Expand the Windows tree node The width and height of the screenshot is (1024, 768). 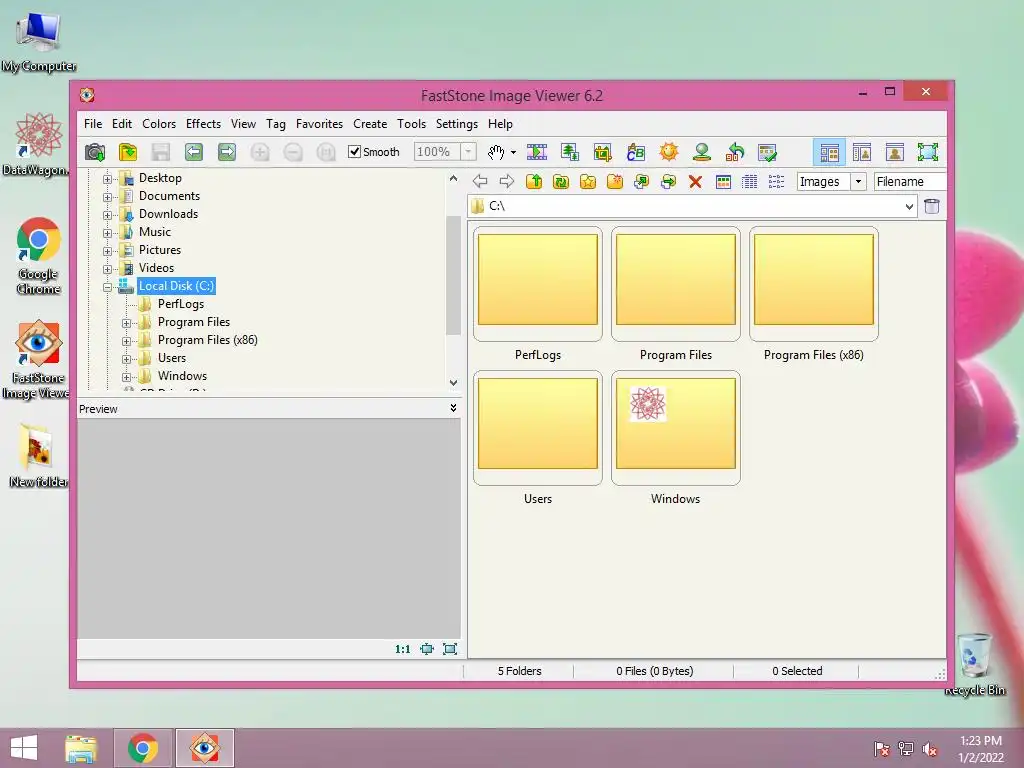tap(127, 377)
